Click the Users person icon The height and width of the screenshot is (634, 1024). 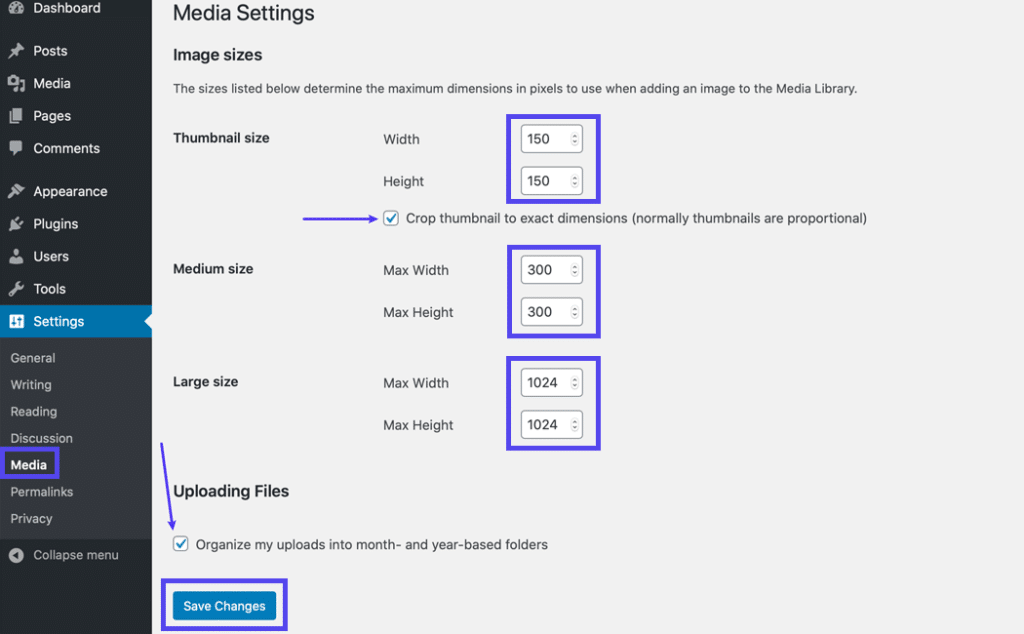tap(16, 256)
